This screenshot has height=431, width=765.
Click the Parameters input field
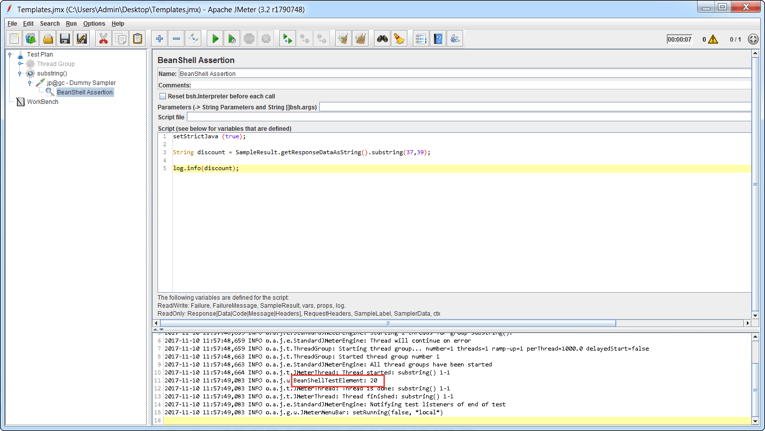pos(535,107)
